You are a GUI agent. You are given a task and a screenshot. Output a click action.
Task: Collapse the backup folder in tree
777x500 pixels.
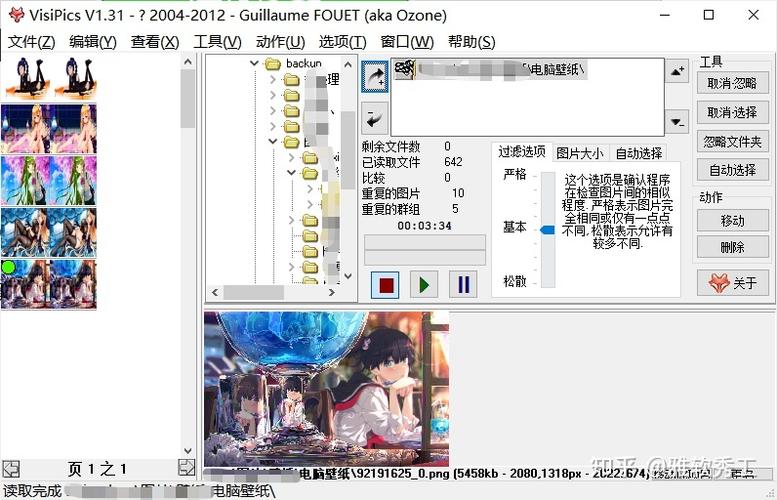254,63
